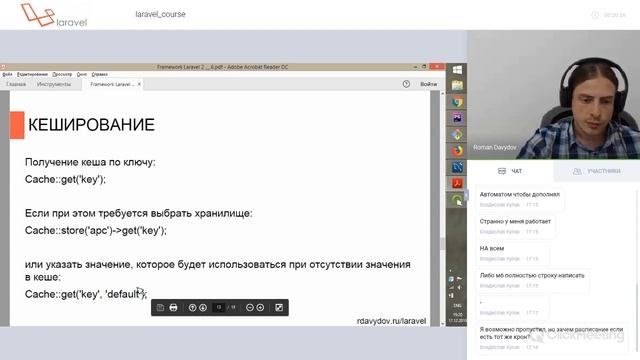640x360 pixels.
Task: Print the PDF via the printer icon
Action: [173, 307]
